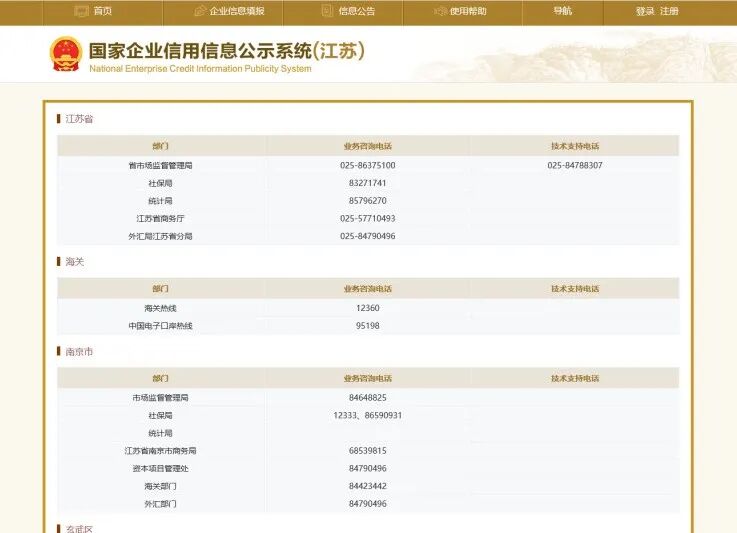Click the 登录 link

tap(645, 11)
